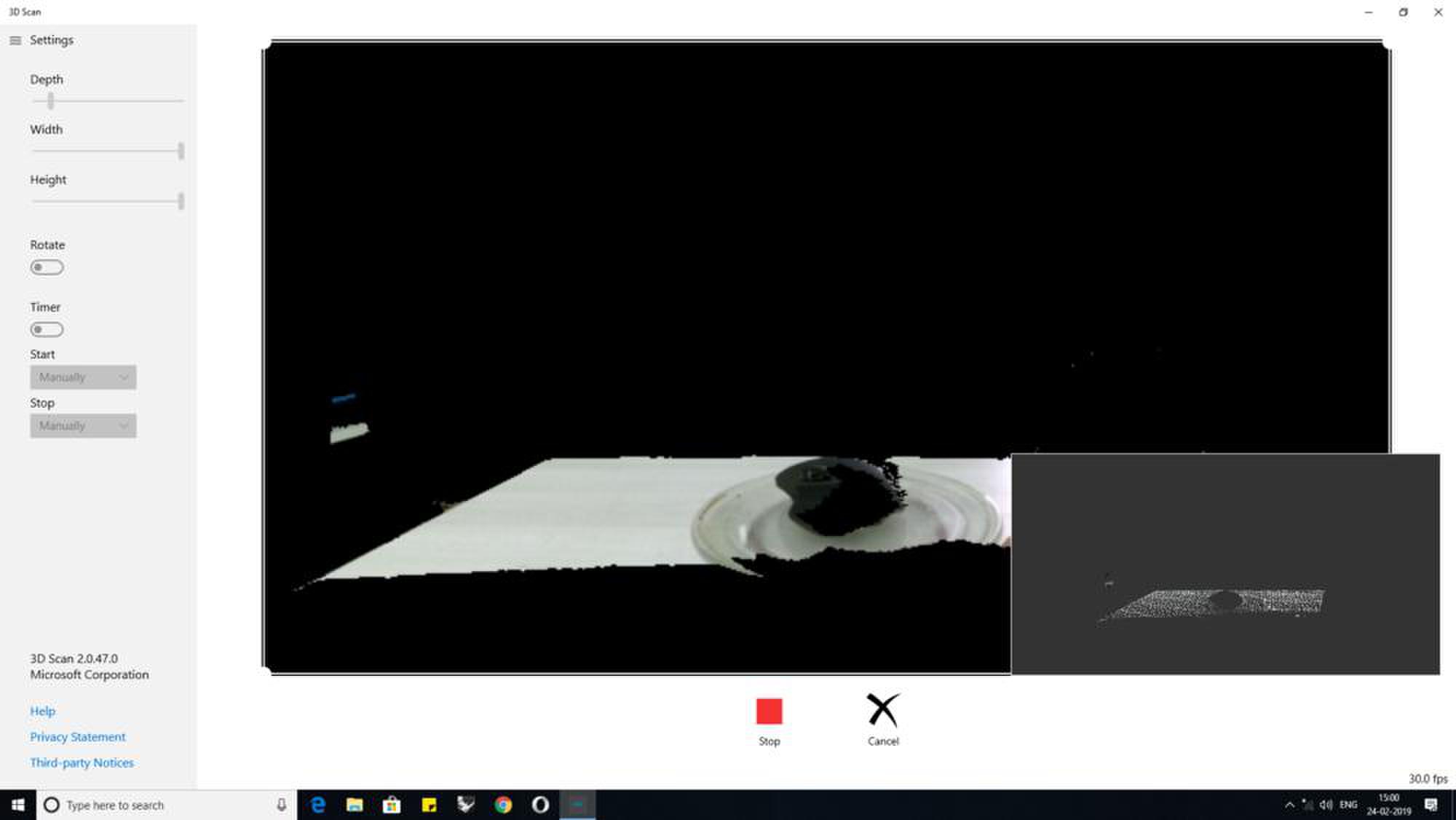Click the point cloud preview thumbnail
1456x820 pixels.
[1224, 564]
